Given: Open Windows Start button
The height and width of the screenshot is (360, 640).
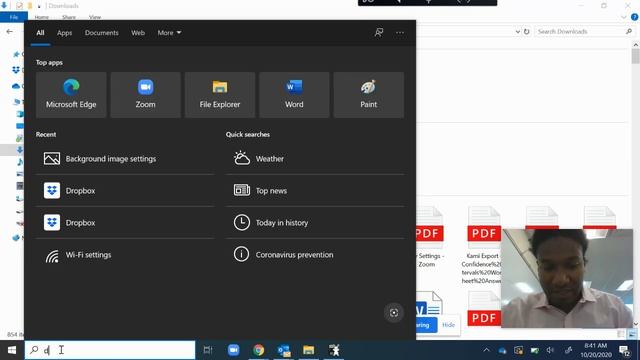Looking at the screenshot, I should pos(12,350).
